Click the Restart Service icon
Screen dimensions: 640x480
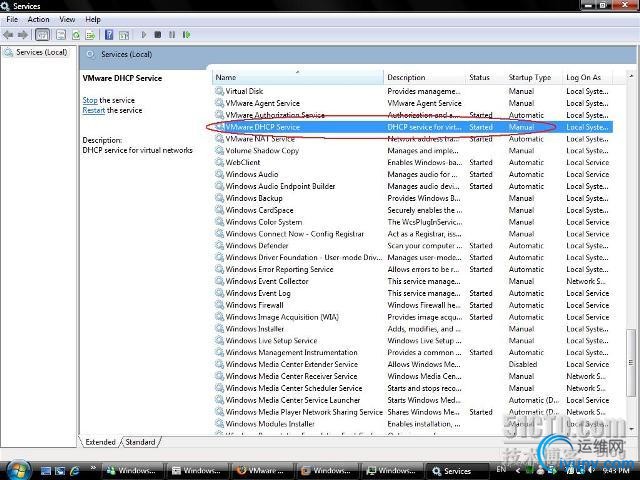click(x=186, y=35)
